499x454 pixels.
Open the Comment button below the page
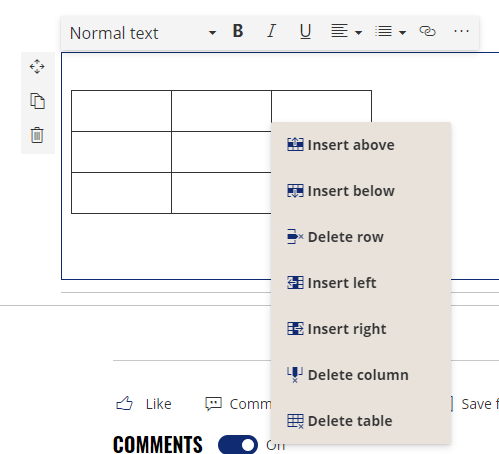point(238,404)
